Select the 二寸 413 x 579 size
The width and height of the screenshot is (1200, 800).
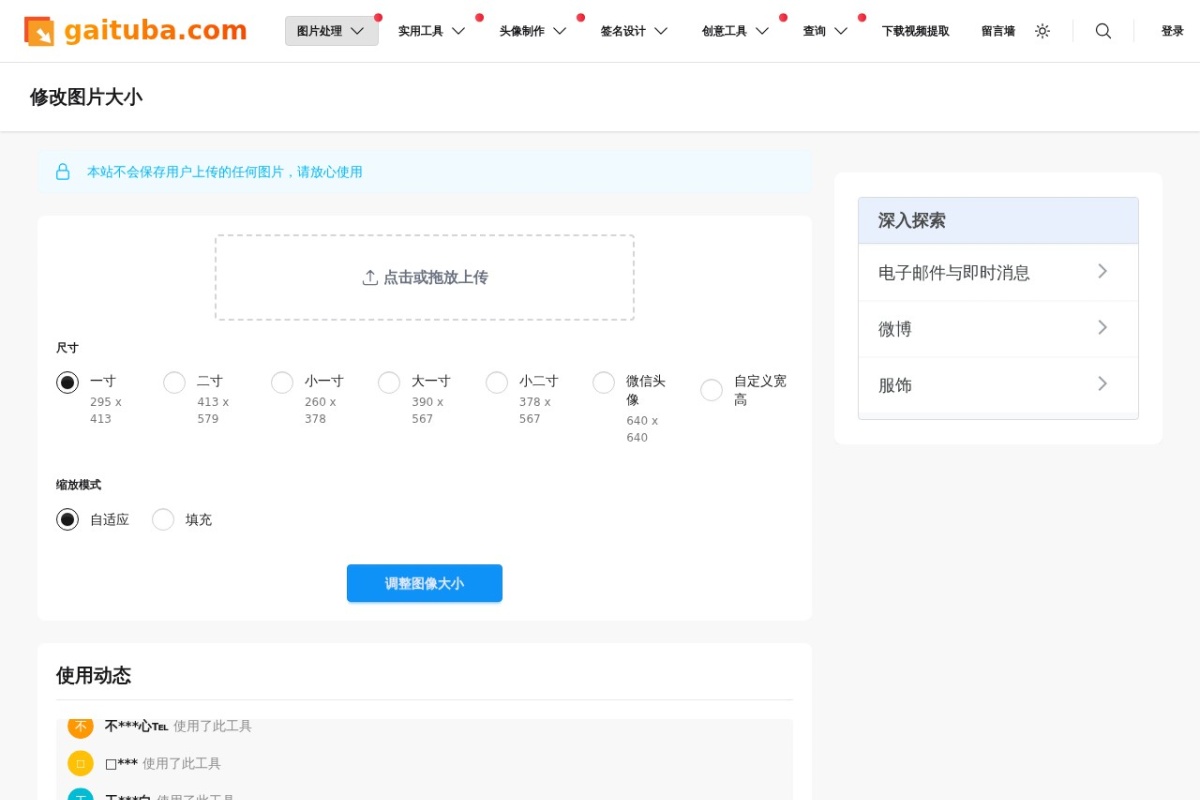(174, 382)
